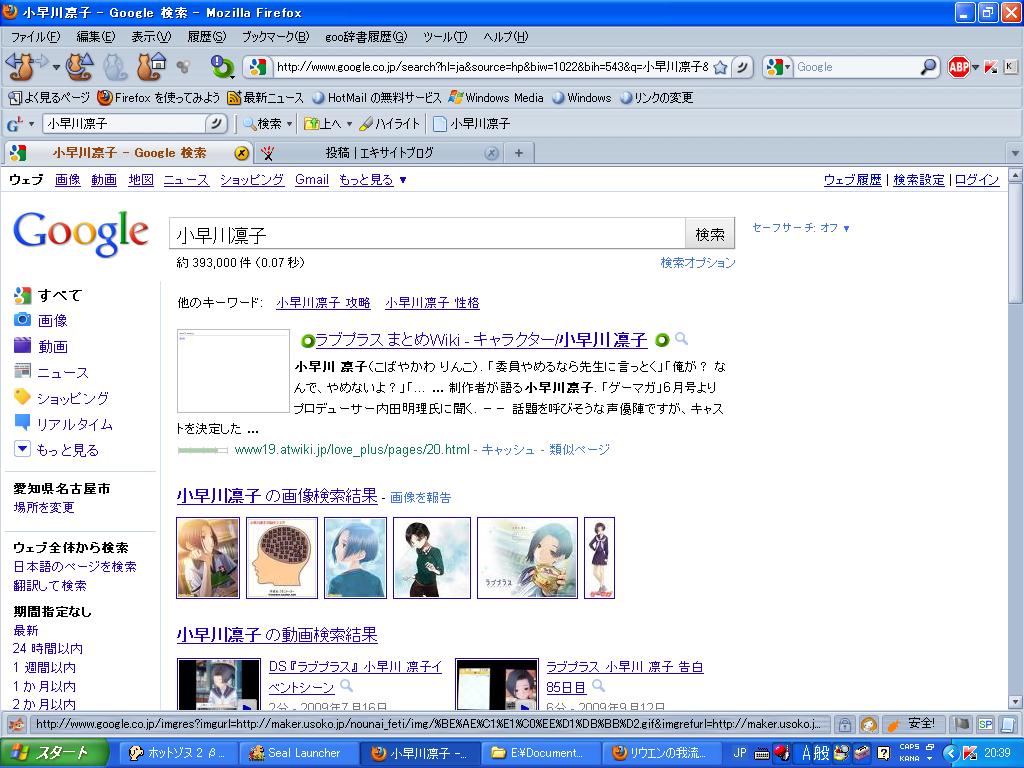Click the small K button in toolbar
The width and height of the screenshot is (1024, 768).
click(x=1010, y=66)
